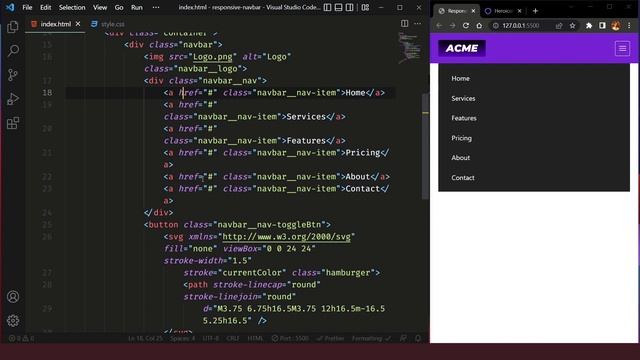
Task: Open the Features nav link
Action: (x=464, y=118)
